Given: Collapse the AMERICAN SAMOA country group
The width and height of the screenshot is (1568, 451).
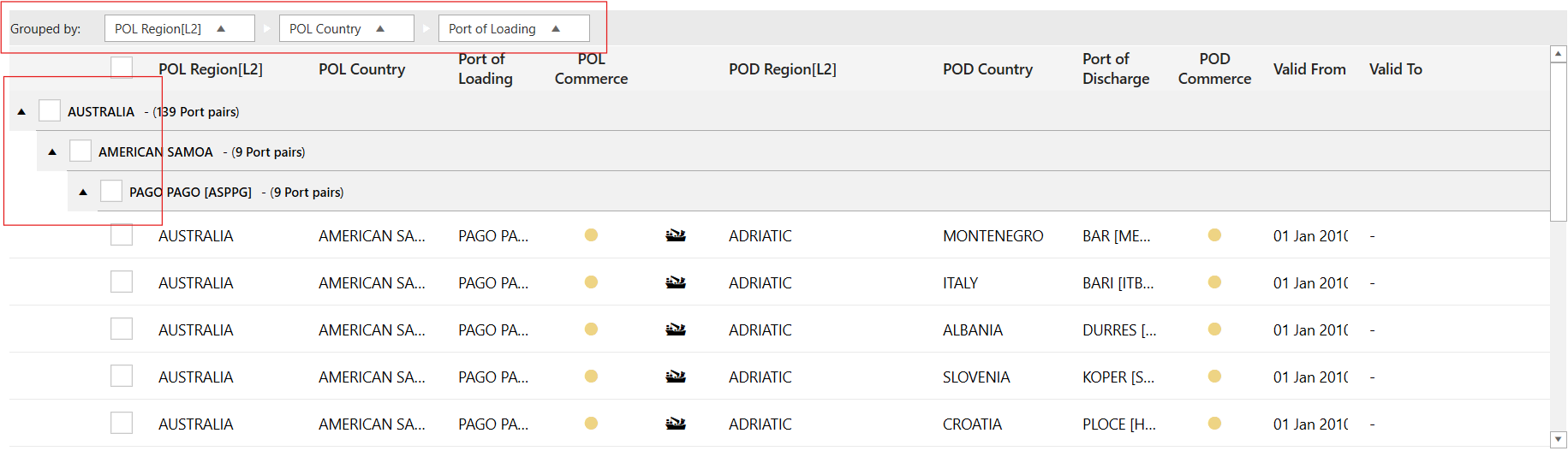Looking at the screenshot, I should pos(52,151).
